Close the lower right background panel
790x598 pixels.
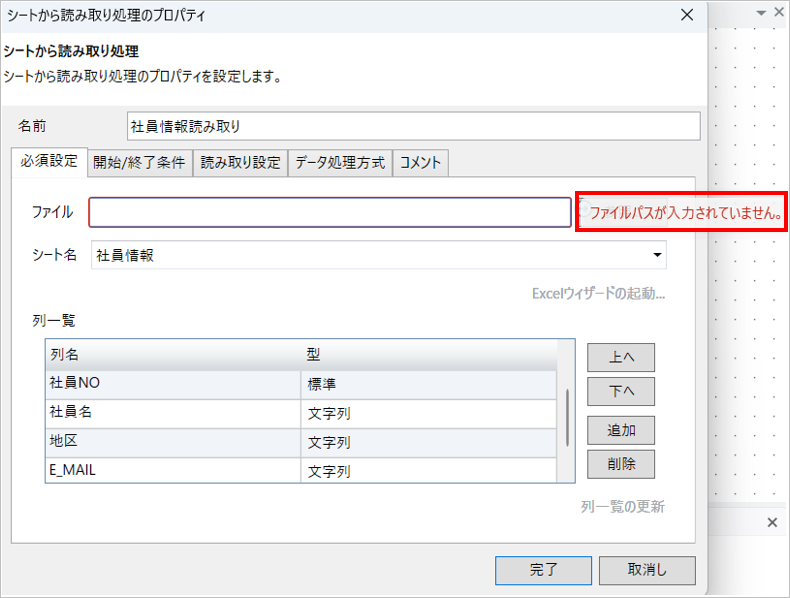pos(771,523)
